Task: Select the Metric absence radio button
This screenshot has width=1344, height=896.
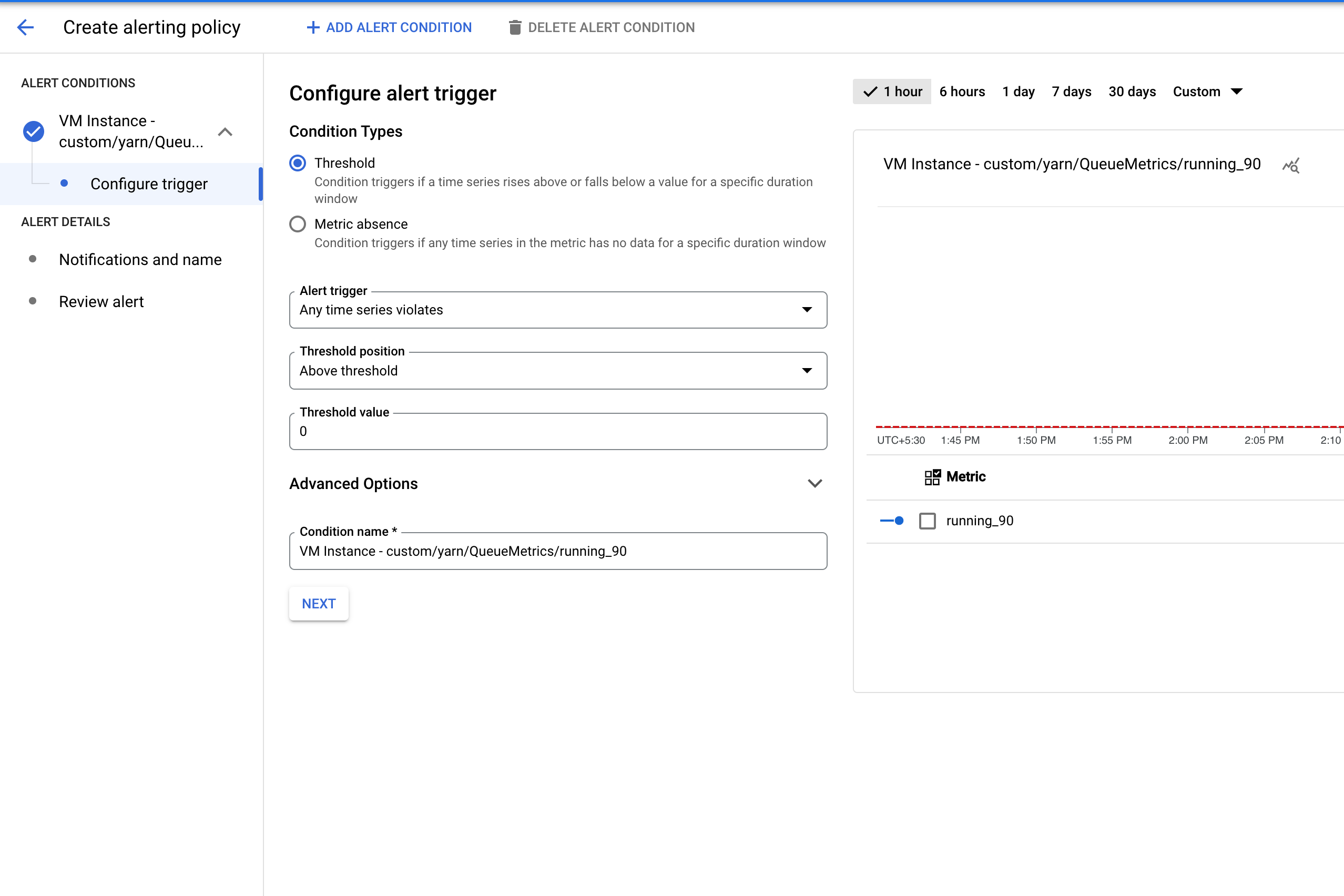Action: click(298, 224)
